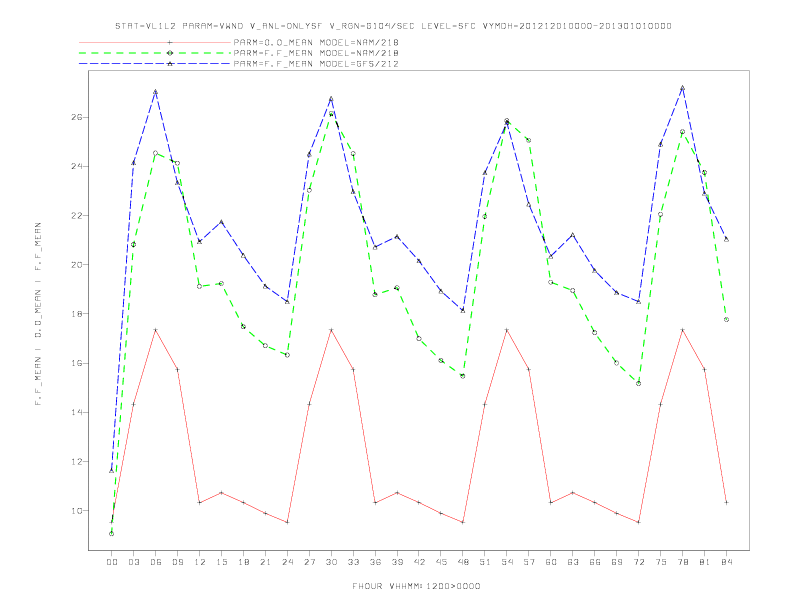The width and height of the screenshot is (792, 612).
Task: Click x-axis tick label 42
Action: (x=419, y=562)
